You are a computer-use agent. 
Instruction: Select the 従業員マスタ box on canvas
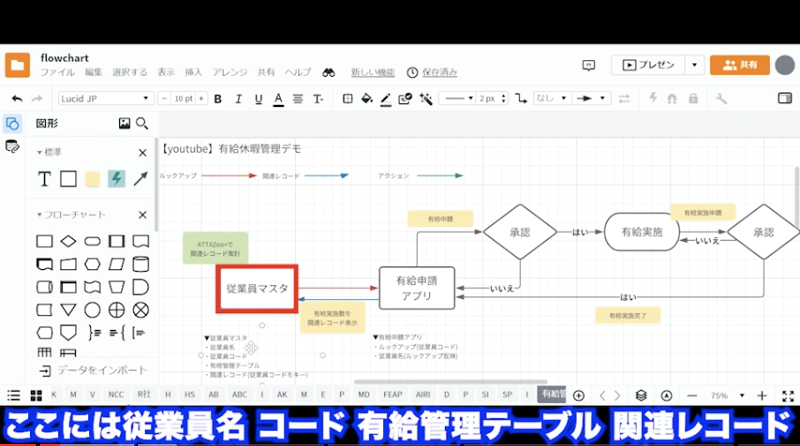257,288
